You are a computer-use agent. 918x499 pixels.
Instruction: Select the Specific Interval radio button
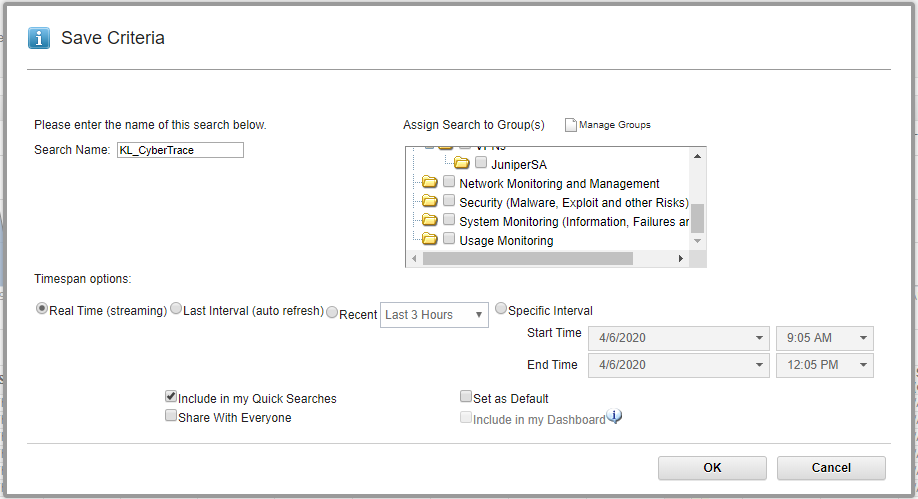[x=501, y=309]
